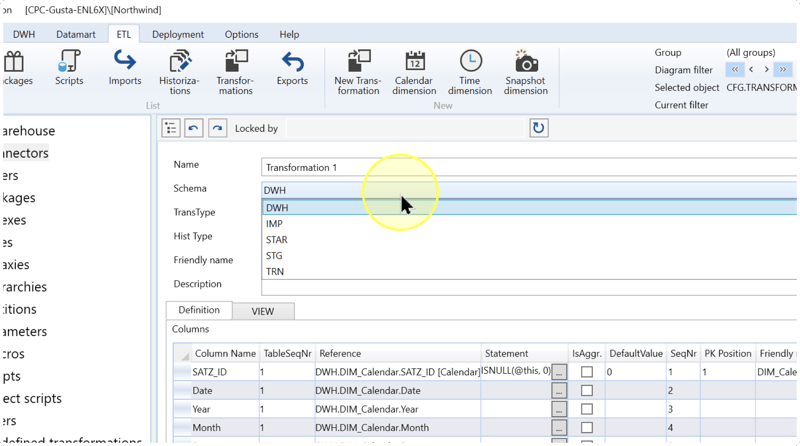Click the undo arrow button
This screenshot has height=446, width=800.
pos(194,128)
